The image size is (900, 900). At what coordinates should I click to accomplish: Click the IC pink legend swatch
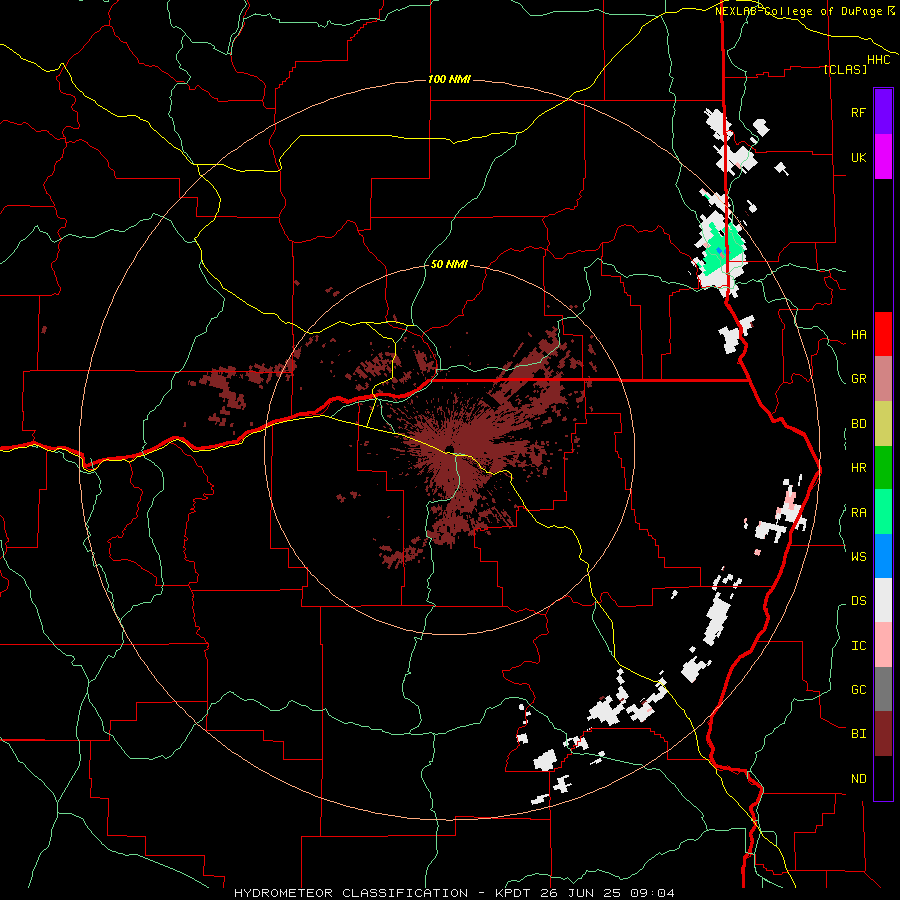coord(883,645)
